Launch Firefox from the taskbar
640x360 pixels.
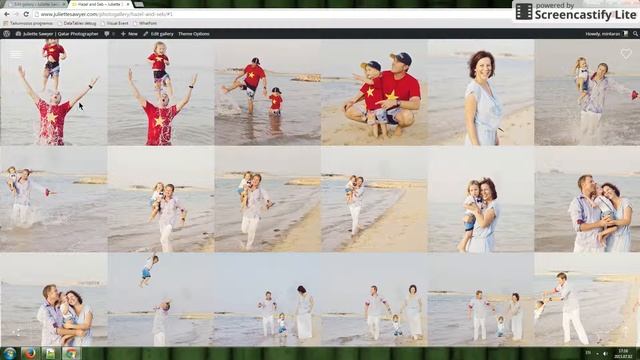click(x=29, y=353)
